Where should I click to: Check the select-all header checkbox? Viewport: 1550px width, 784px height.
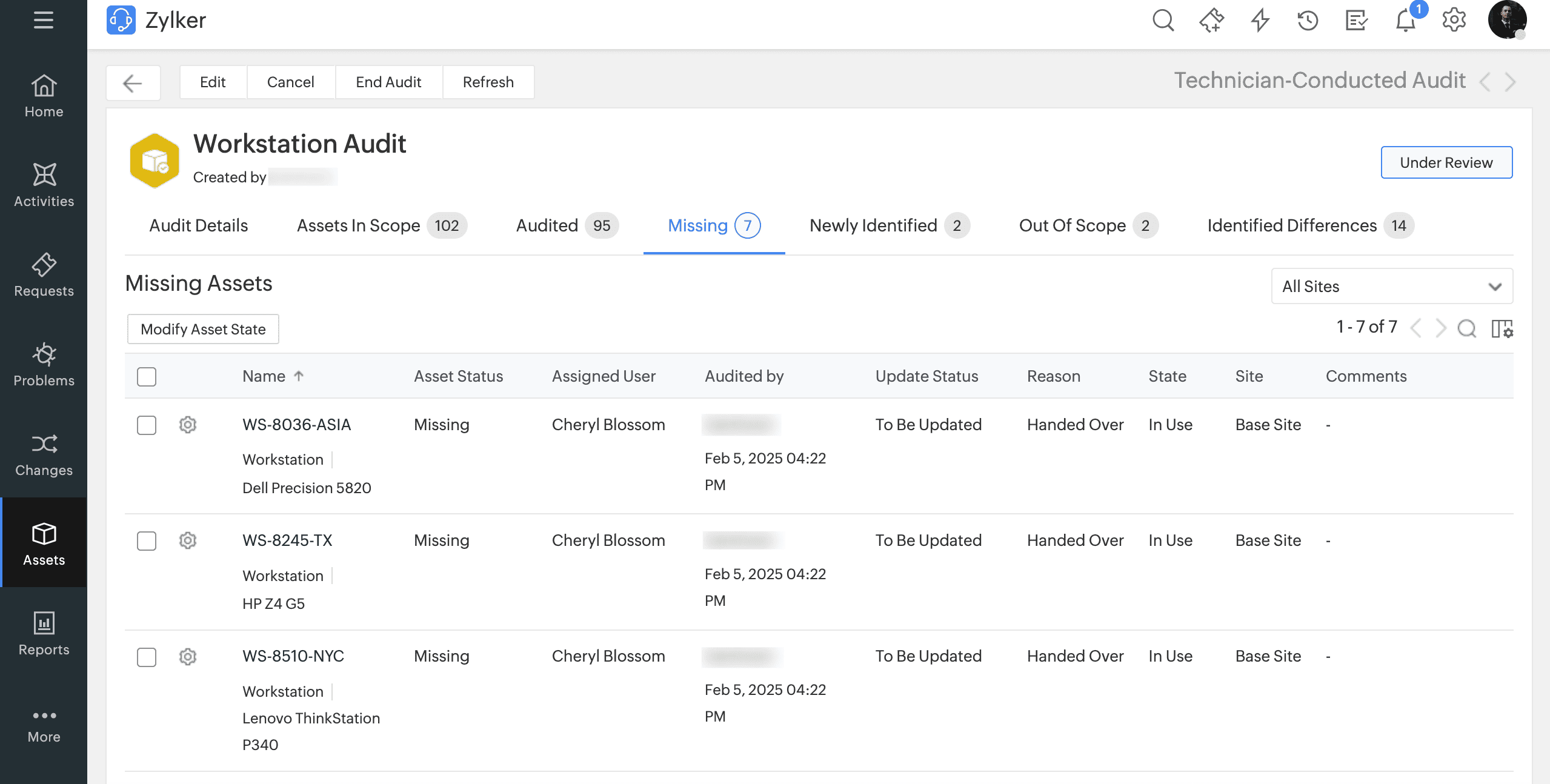pyautogui.click(x=147, y=376)
